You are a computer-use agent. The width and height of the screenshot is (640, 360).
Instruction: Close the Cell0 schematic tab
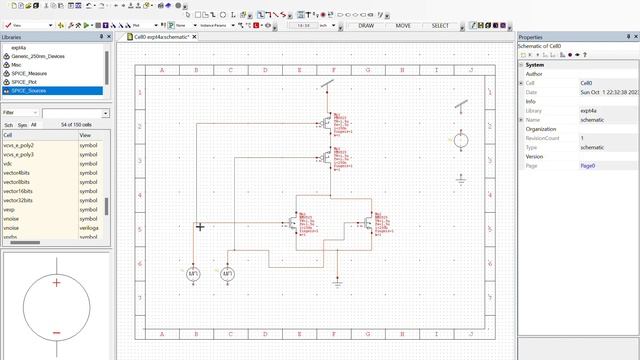tap(195, 37)
